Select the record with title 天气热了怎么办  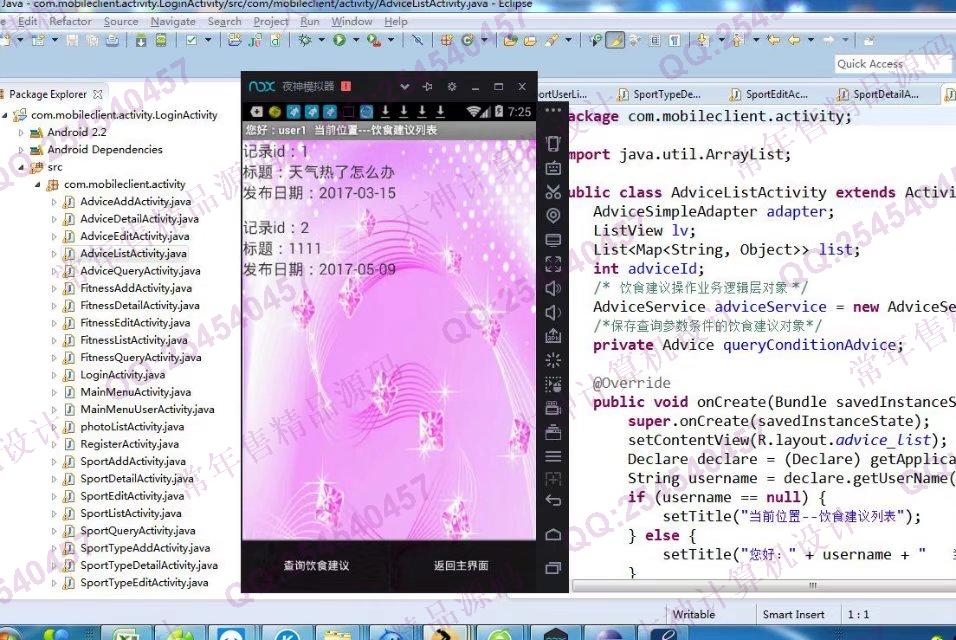(x=389, y=172)
